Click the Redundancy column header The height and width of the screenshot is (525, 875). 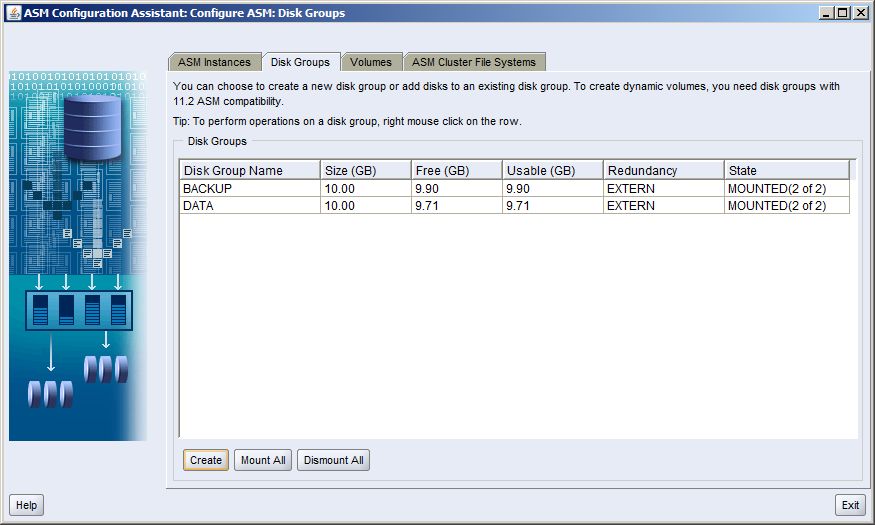click(664, 170)
